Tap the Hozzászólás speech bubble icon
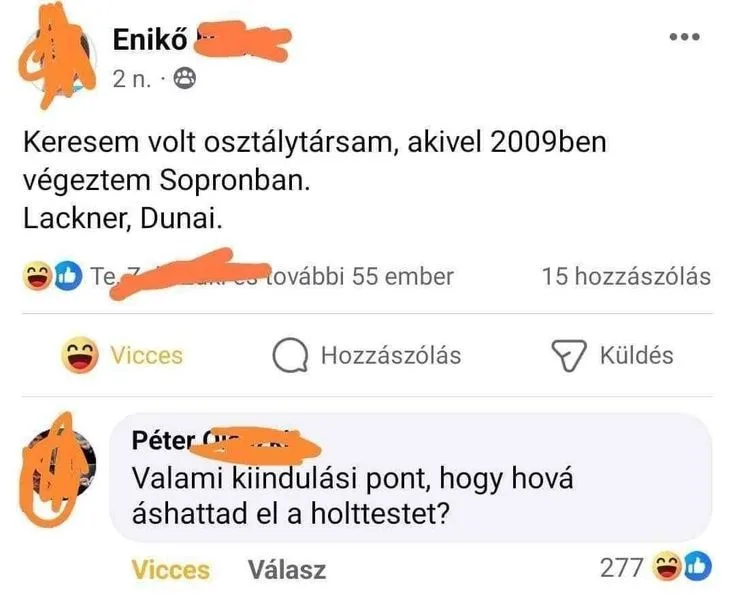The image size is (735, 602). (x=290, y=355)
